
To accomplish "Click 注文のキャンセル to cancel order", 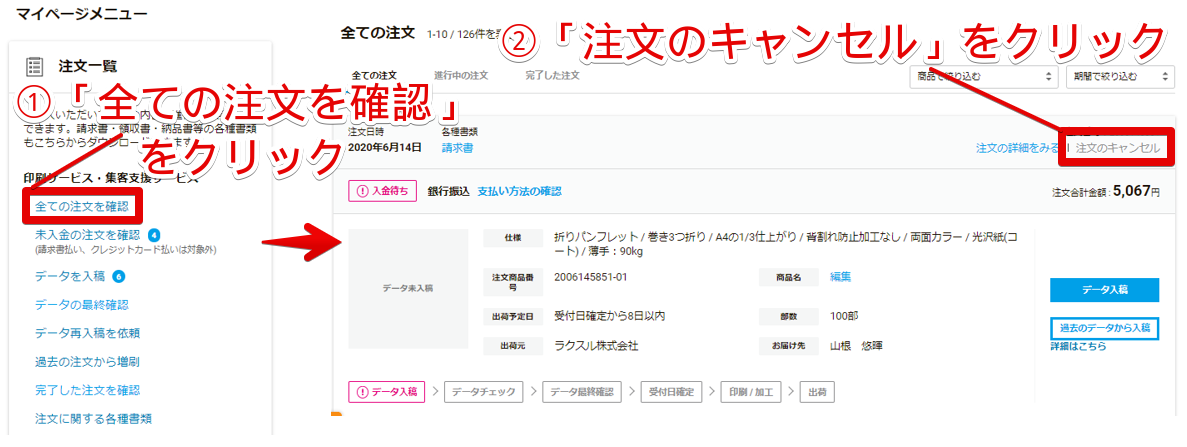I will [1117, 148].
